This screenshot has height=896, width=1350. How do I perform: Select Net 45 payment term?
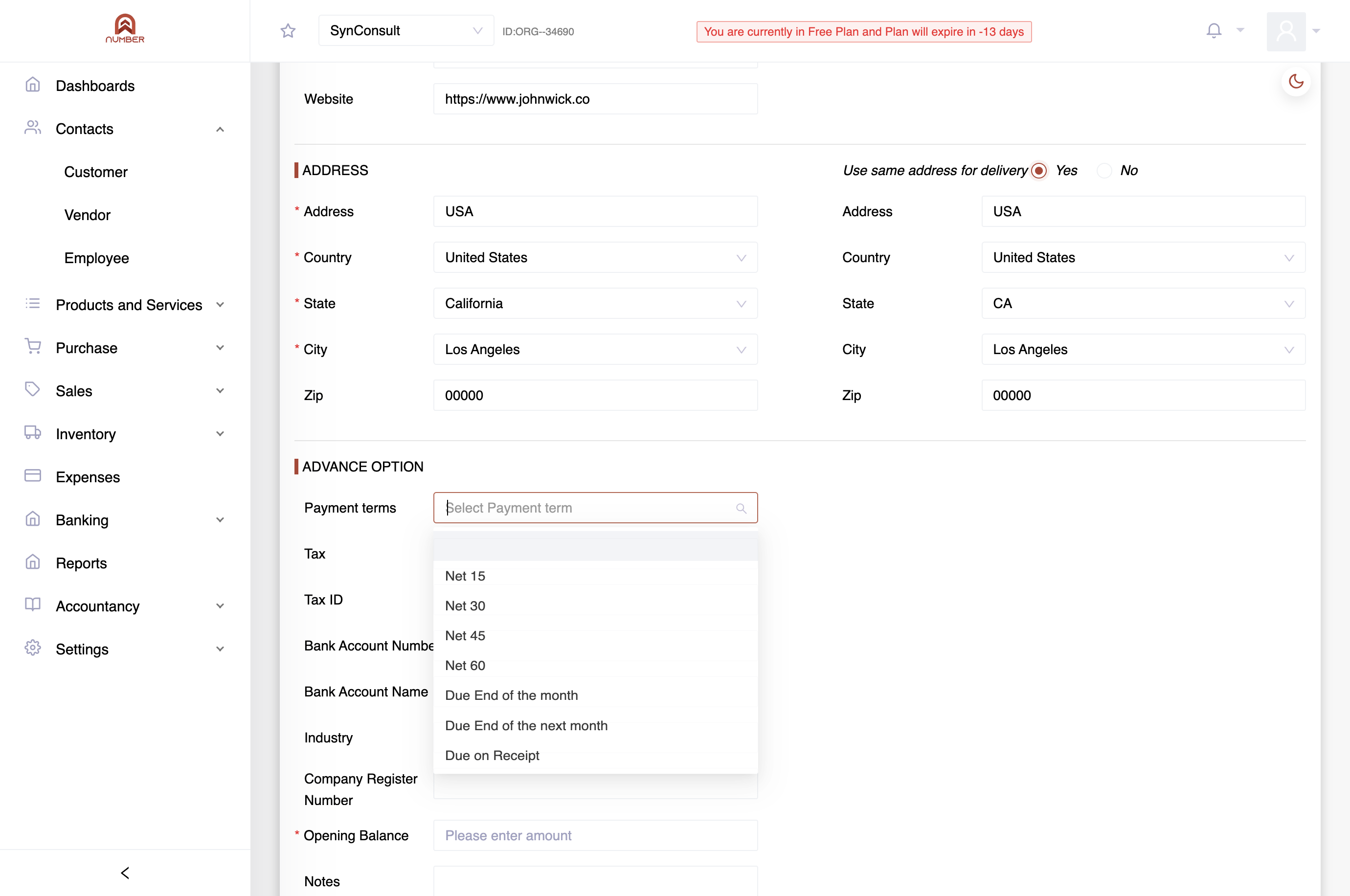tap(595, 635)
